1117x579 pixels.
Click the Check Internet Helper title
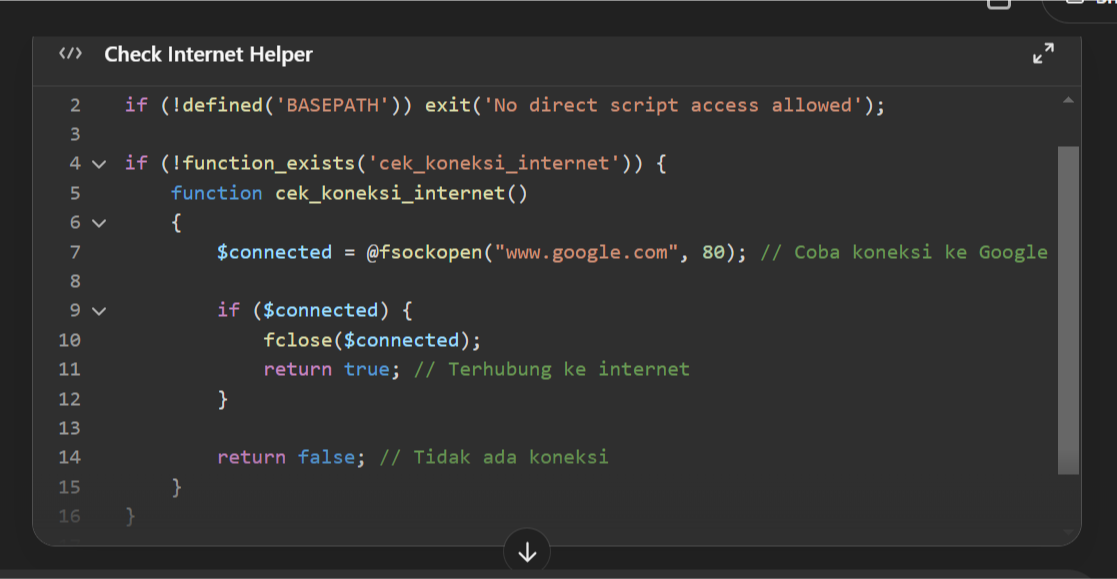pos(208,54)
